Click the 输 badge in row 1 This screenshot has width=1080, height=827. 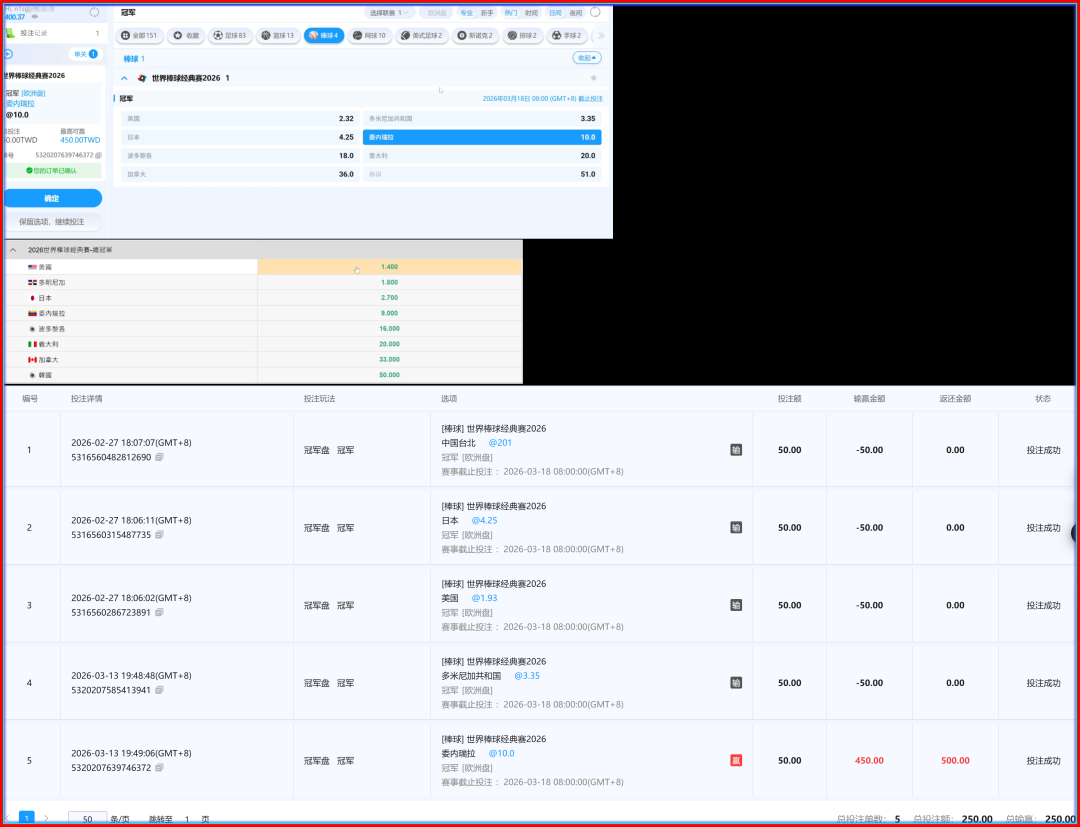pos(736,450)
